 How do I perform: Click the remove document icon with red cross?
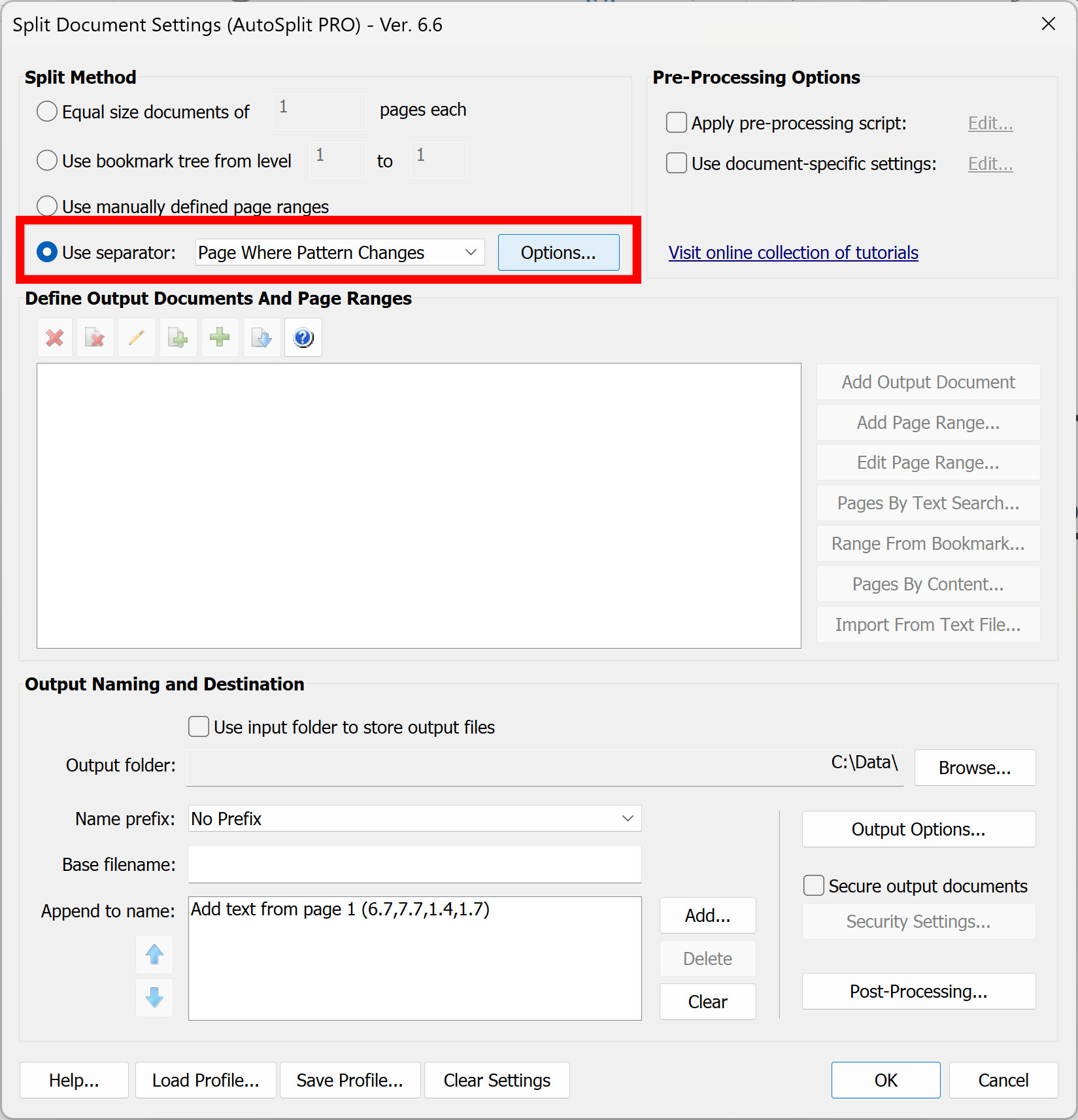coord(95,337)
